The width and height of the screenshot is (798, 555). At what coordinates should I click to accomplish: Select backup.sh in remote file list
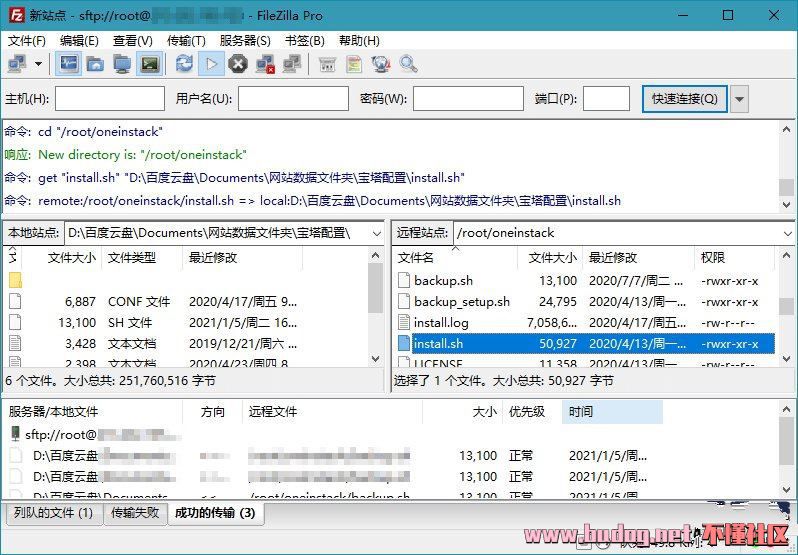tap(585, 280)
